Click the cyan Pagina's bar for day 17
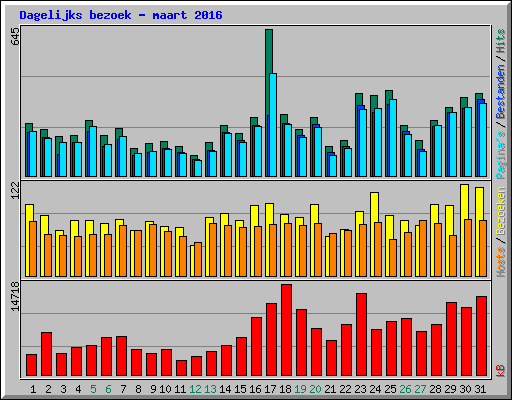Screen dimensions: 512x400 point(273,125)
